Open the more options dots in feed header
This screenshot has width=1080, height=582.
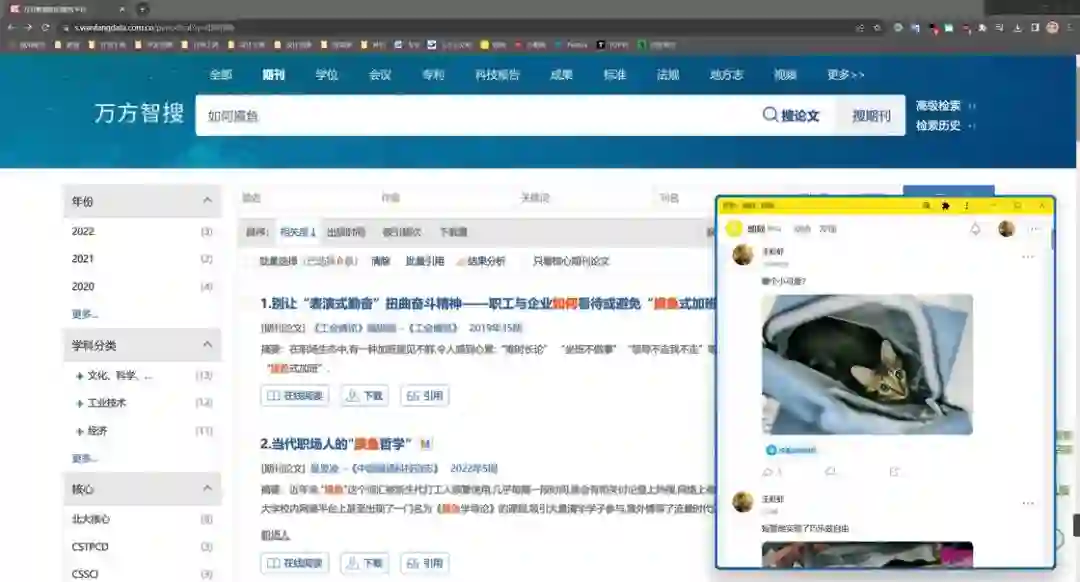pyautogui.click(x=1035, y=229)
